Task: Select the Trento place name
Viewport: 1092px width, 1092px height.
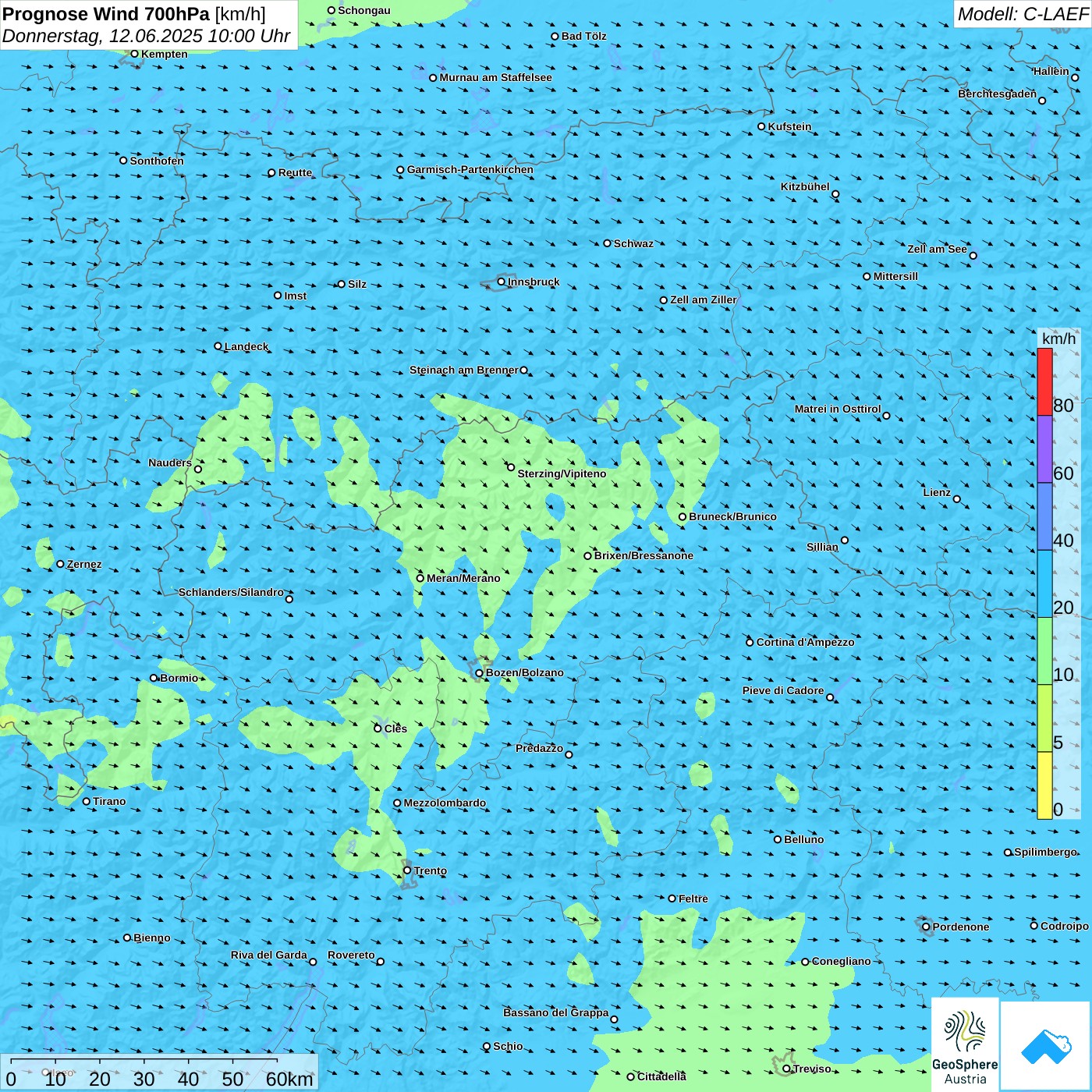Action: click(x=431, y=870)
